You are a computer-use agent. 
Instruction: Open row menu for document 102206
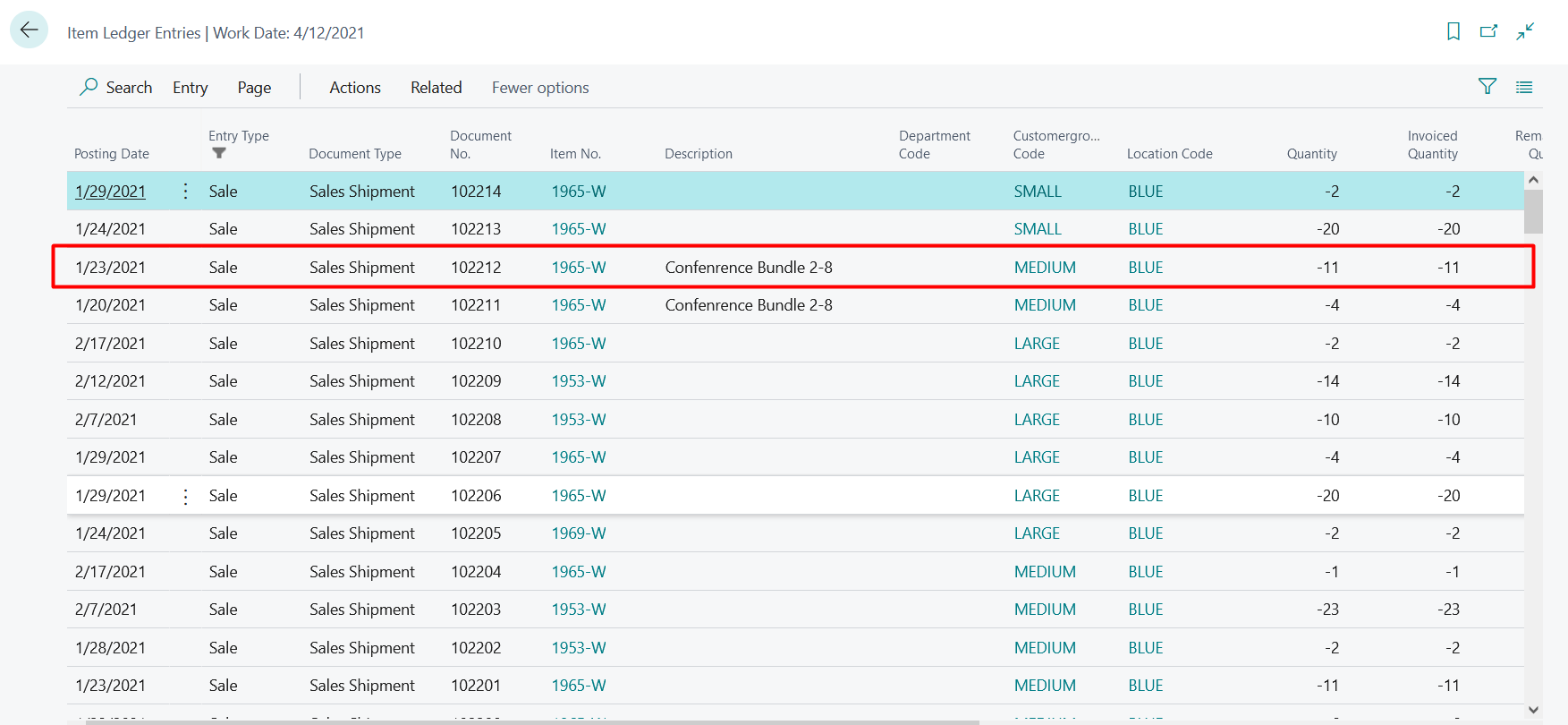(x=185, y=496)
